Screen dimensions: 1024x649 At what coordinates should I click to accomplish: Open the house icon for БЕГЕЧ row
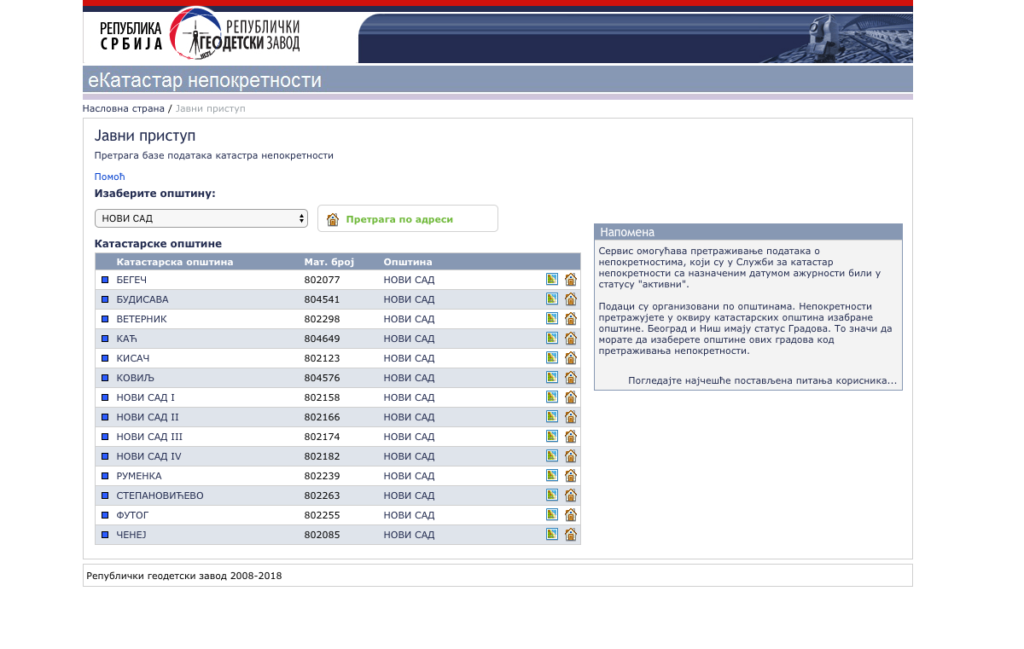point(571,279)
